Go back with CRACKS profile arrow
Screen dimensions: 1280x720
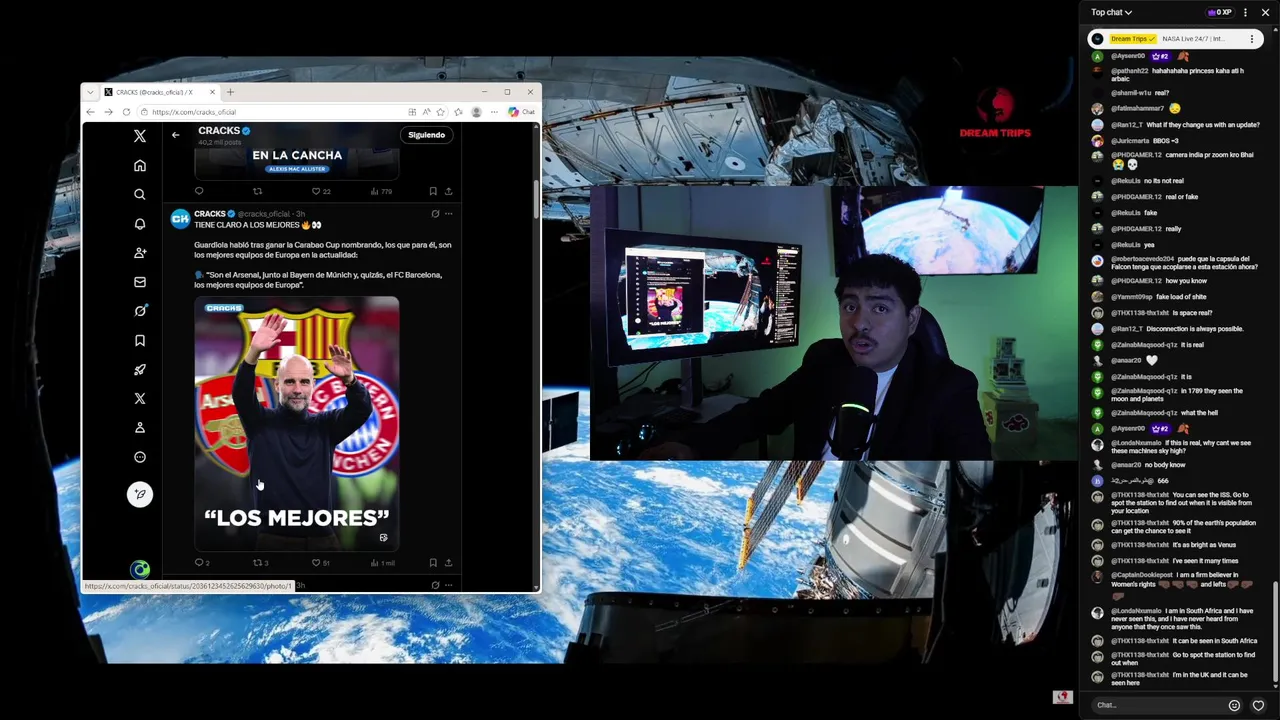[x=175, y=135]
